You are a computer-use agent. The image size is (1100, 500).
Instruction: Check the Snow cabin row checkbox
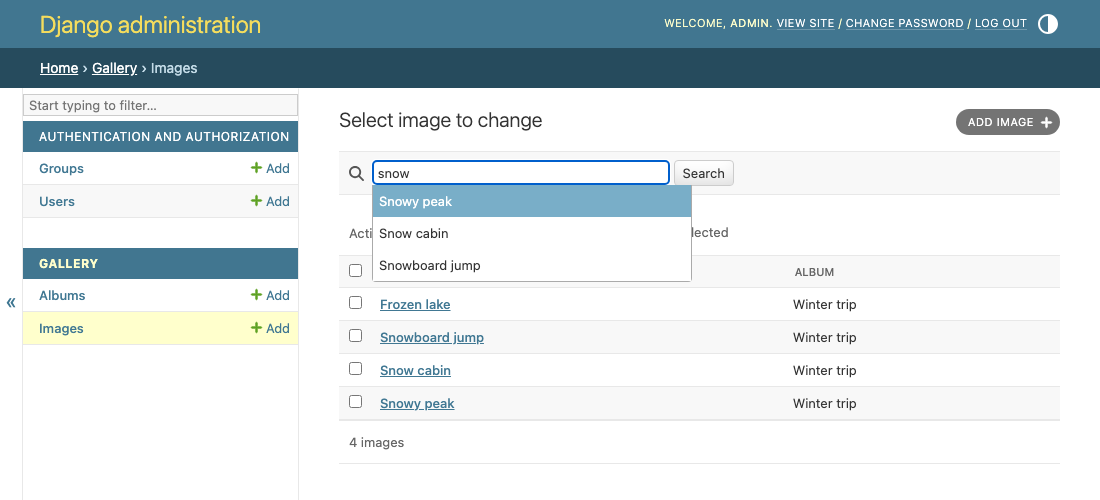(x=356, y=369)
